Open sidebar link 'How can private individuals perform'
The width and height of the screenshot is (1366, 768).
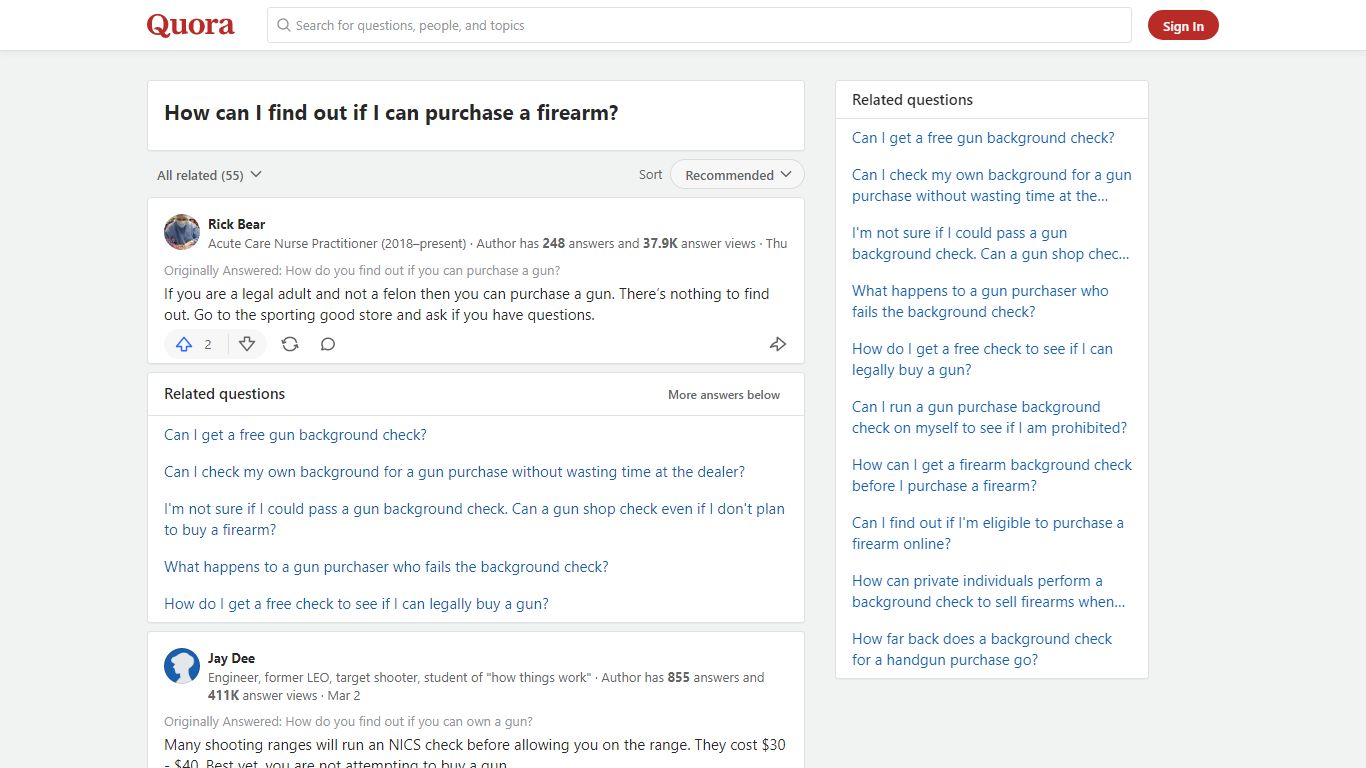[x=988, y=591]
